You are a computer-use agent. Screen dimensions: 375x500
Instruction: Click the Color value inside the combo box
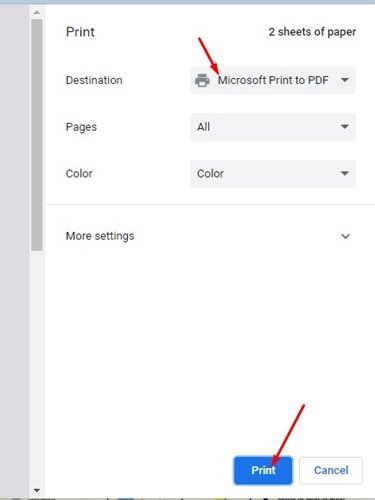210,174
